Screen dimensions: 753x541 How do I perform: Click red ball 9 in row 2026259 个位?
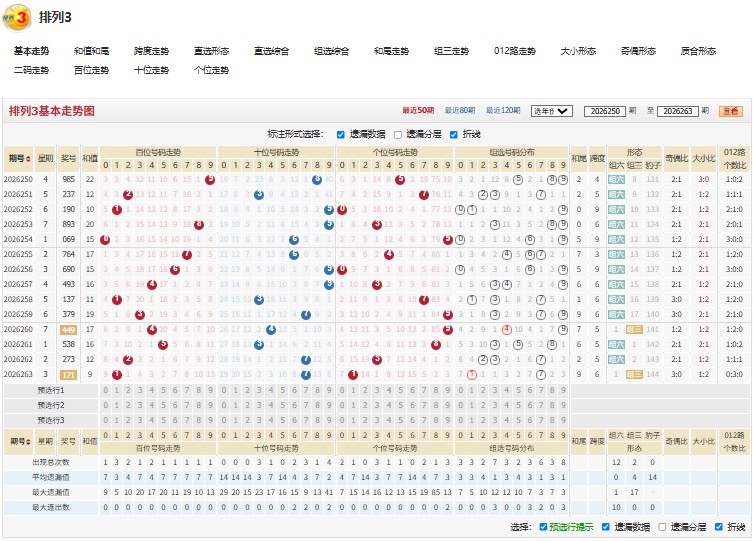pos(448,315)
